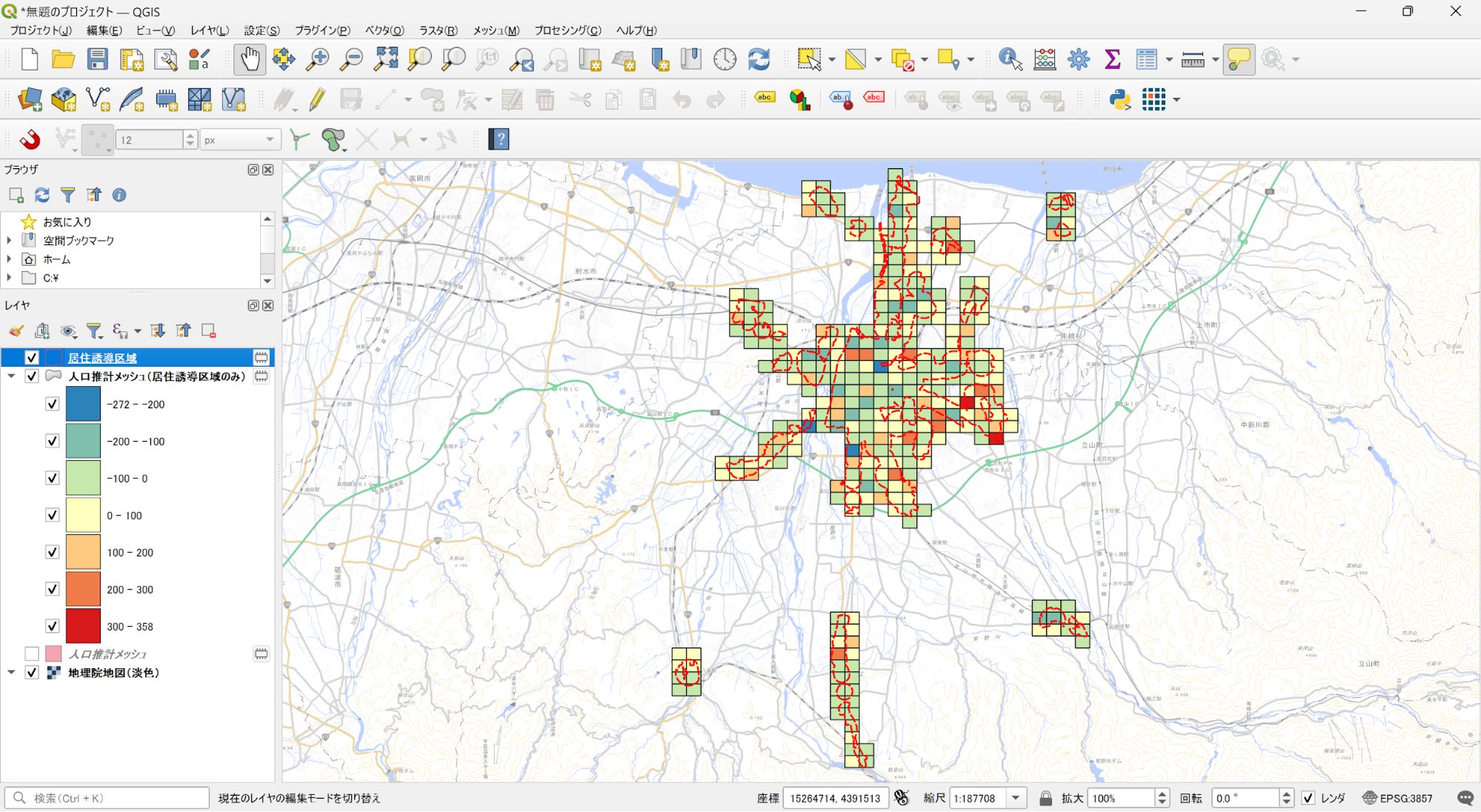Click the red 300 - 358 swatch
Viewport: 1481px width, 812px height.
pos(83,626)
